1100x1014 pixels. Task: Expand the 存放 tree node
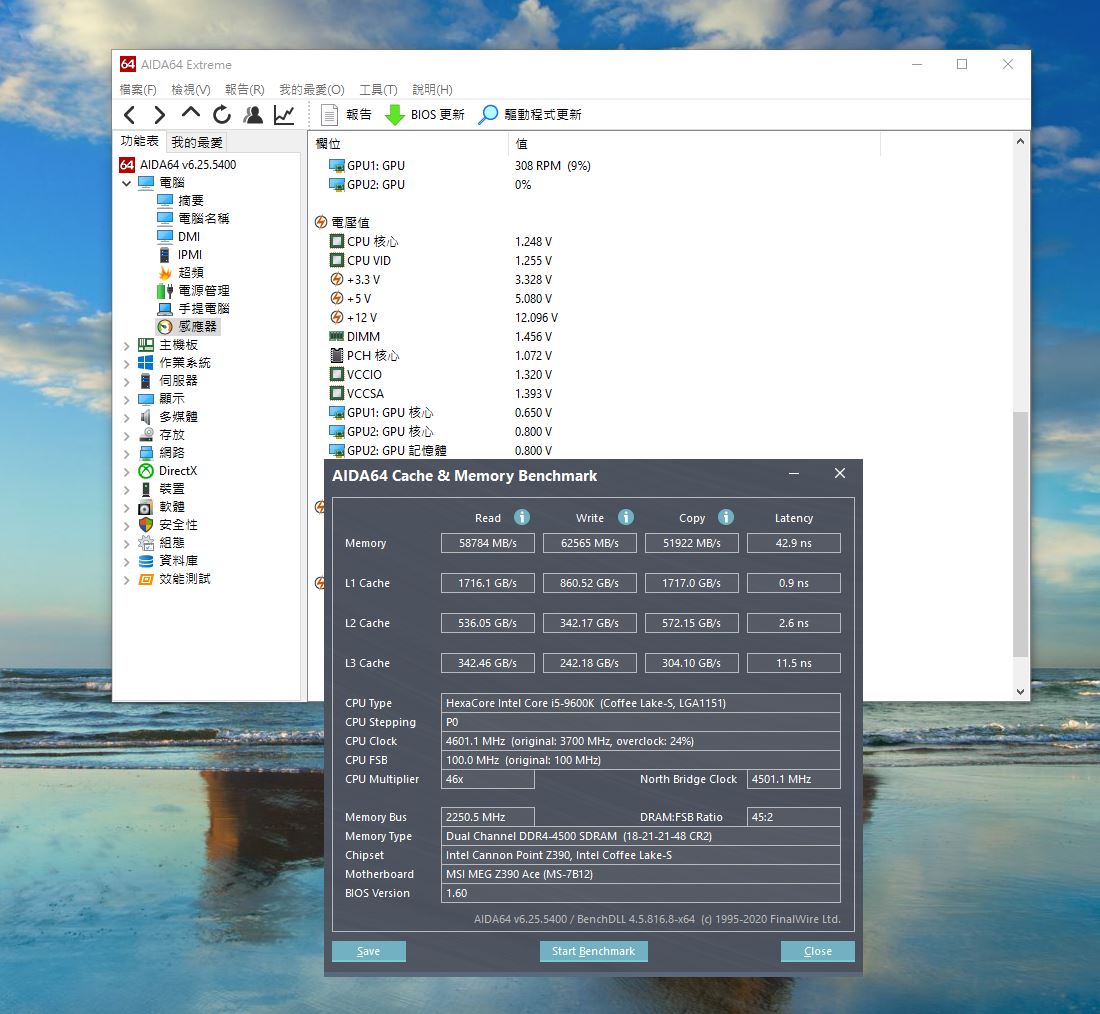click(x=126, y=436)
